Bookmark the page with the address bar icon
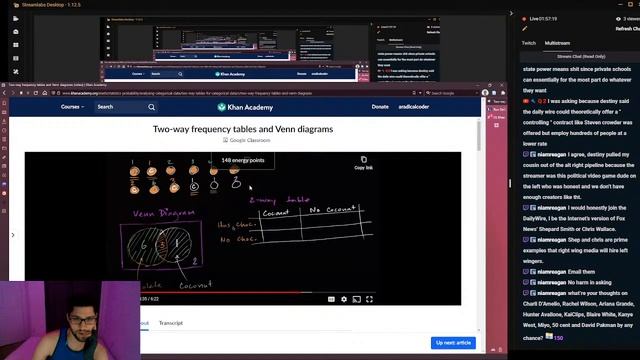Image resolution: width=640 pixels, height=360 pixels. (x=414, y=93)
